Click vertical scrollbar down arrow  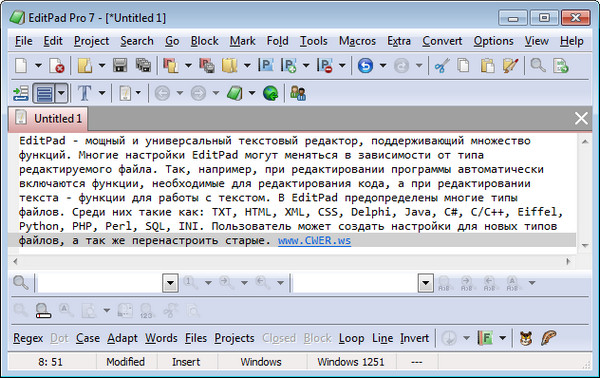585,245
